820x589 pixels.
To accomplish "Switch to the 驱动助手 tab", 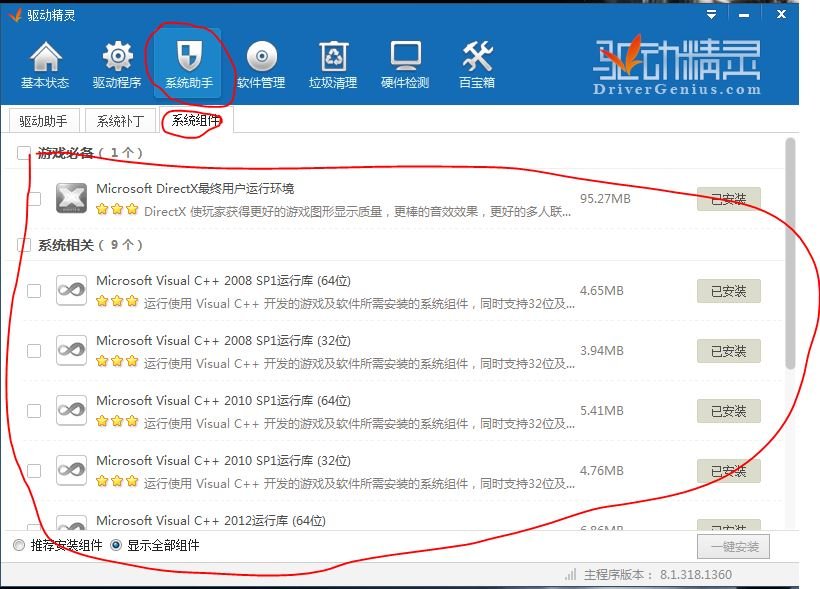I will (43, 121).
